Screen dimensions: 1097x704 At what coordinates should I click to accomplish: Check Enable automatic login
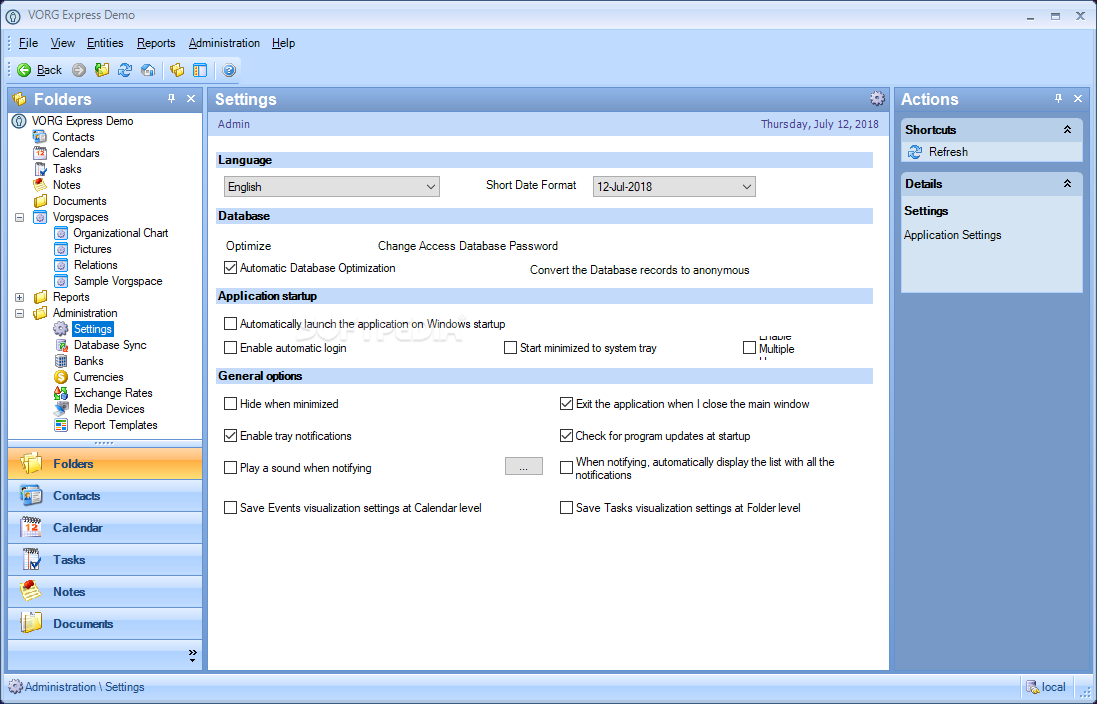[x=230, y=348]
